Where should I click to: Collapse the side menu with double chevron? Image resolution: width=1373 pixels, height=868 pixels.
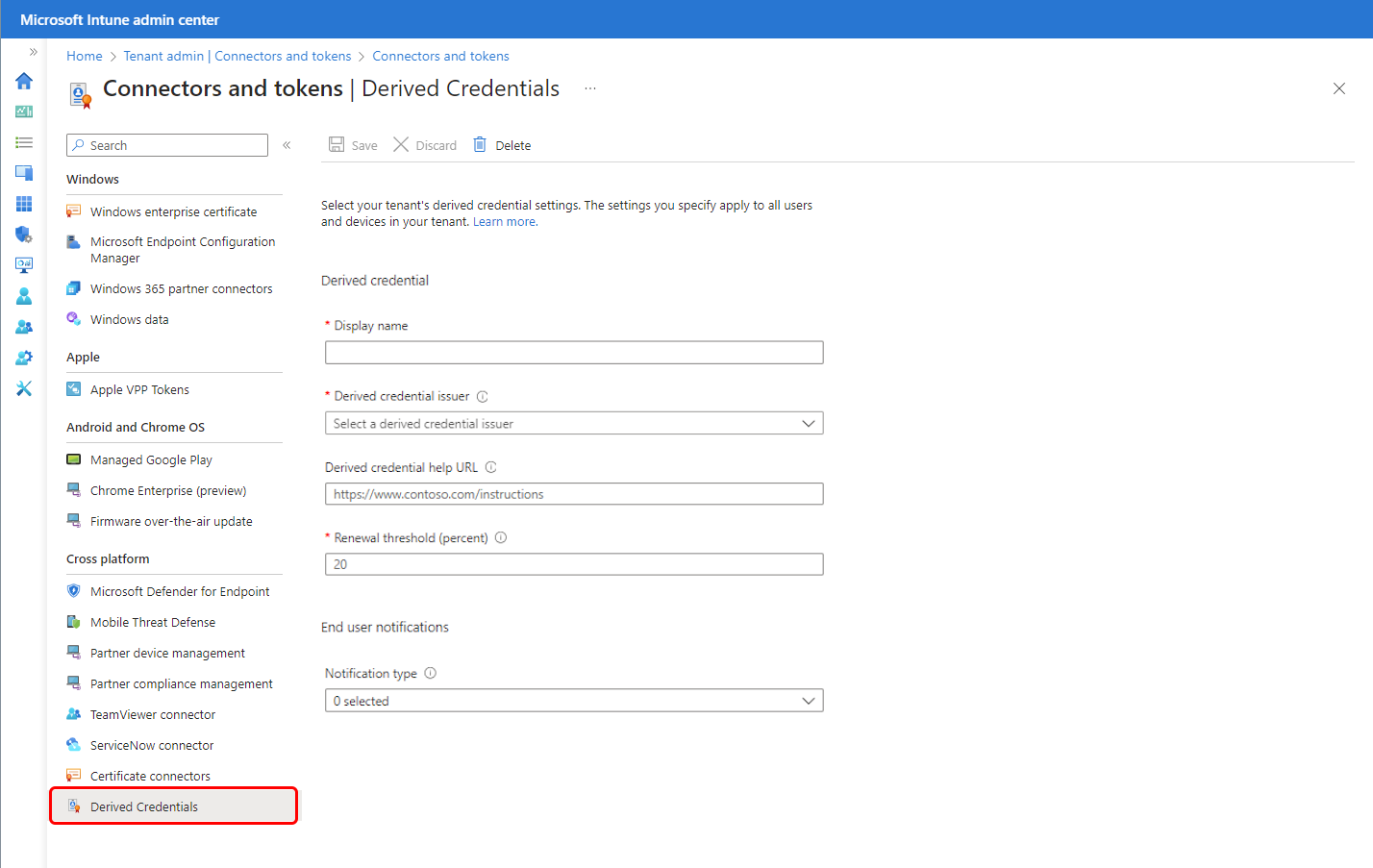coord(287,145)
